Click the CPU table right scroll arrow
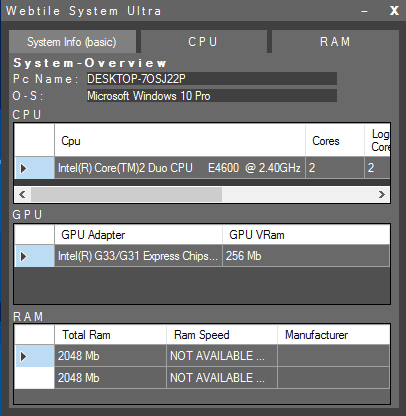The width and height of the screenshot is (406, 416). pos(382,194)
